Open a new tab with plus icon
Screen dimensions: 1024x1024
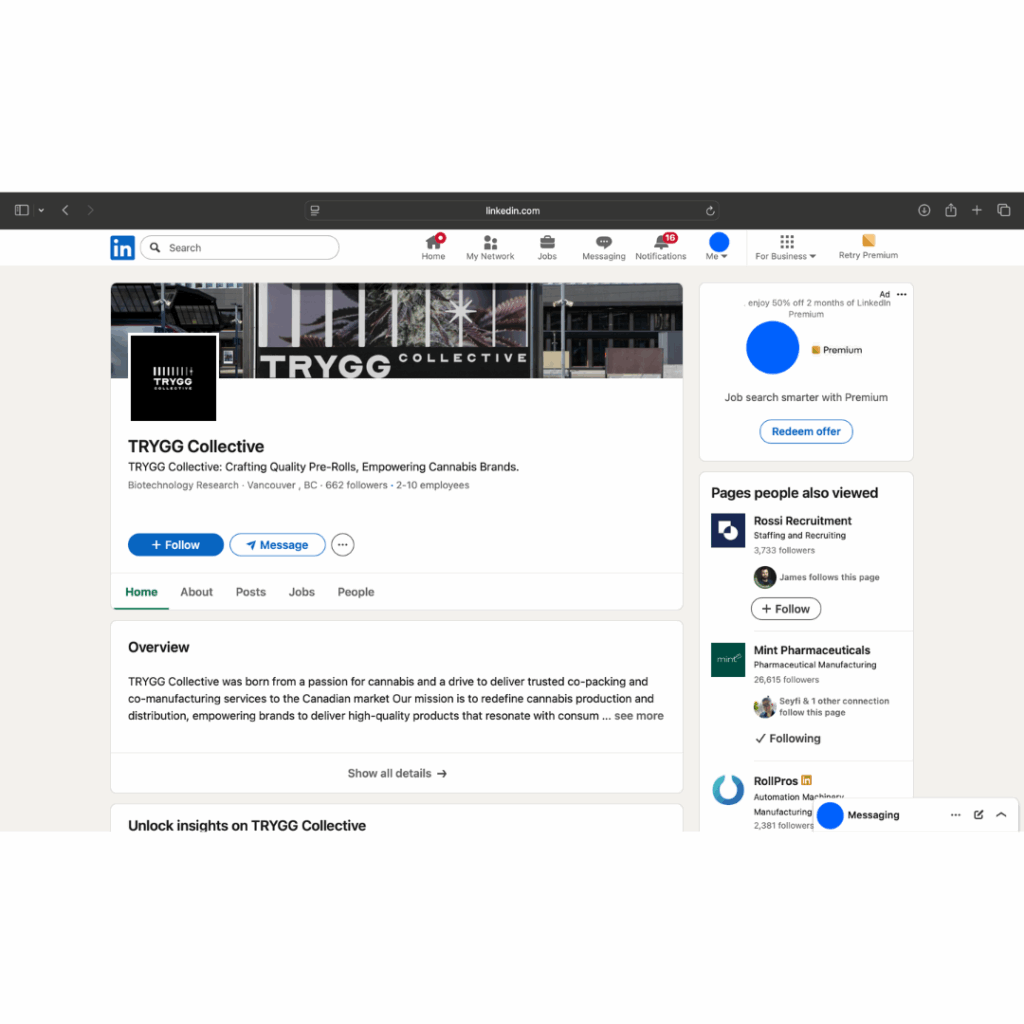[976, 210]
